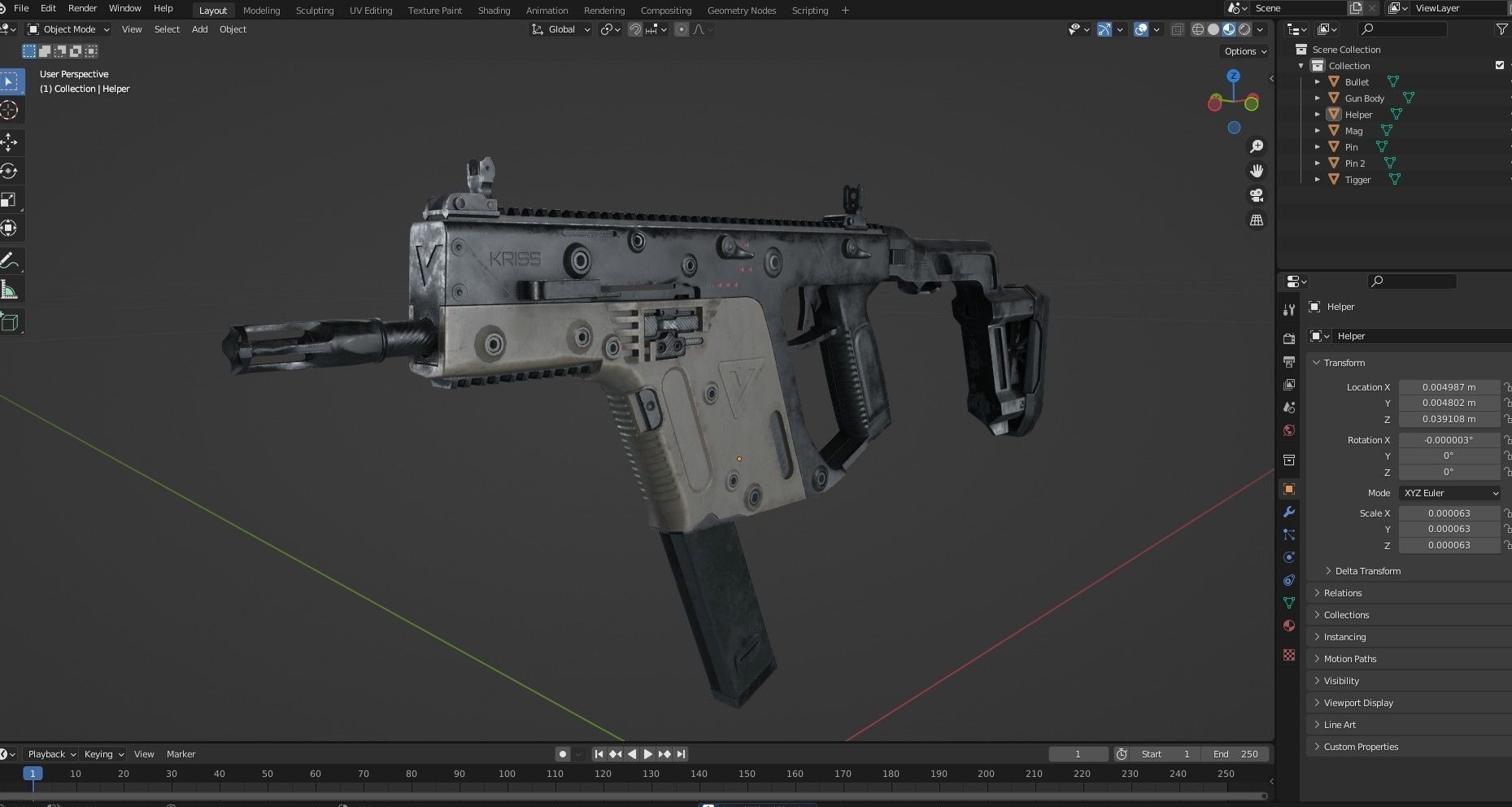Toggle viewport gizmos button
This screenshot has width=1512, height=807.
tap(1104, 29)
